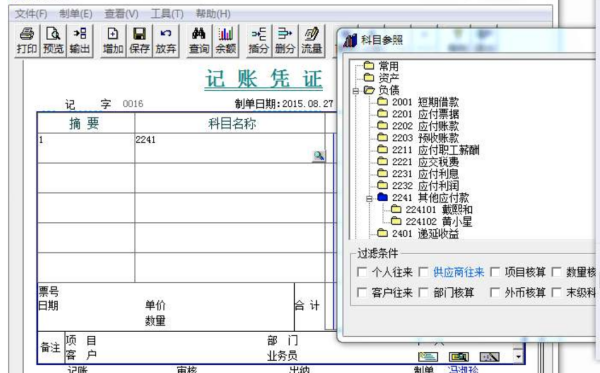Enable the 个人往来 filter checkbox

[x=362, y=272]
